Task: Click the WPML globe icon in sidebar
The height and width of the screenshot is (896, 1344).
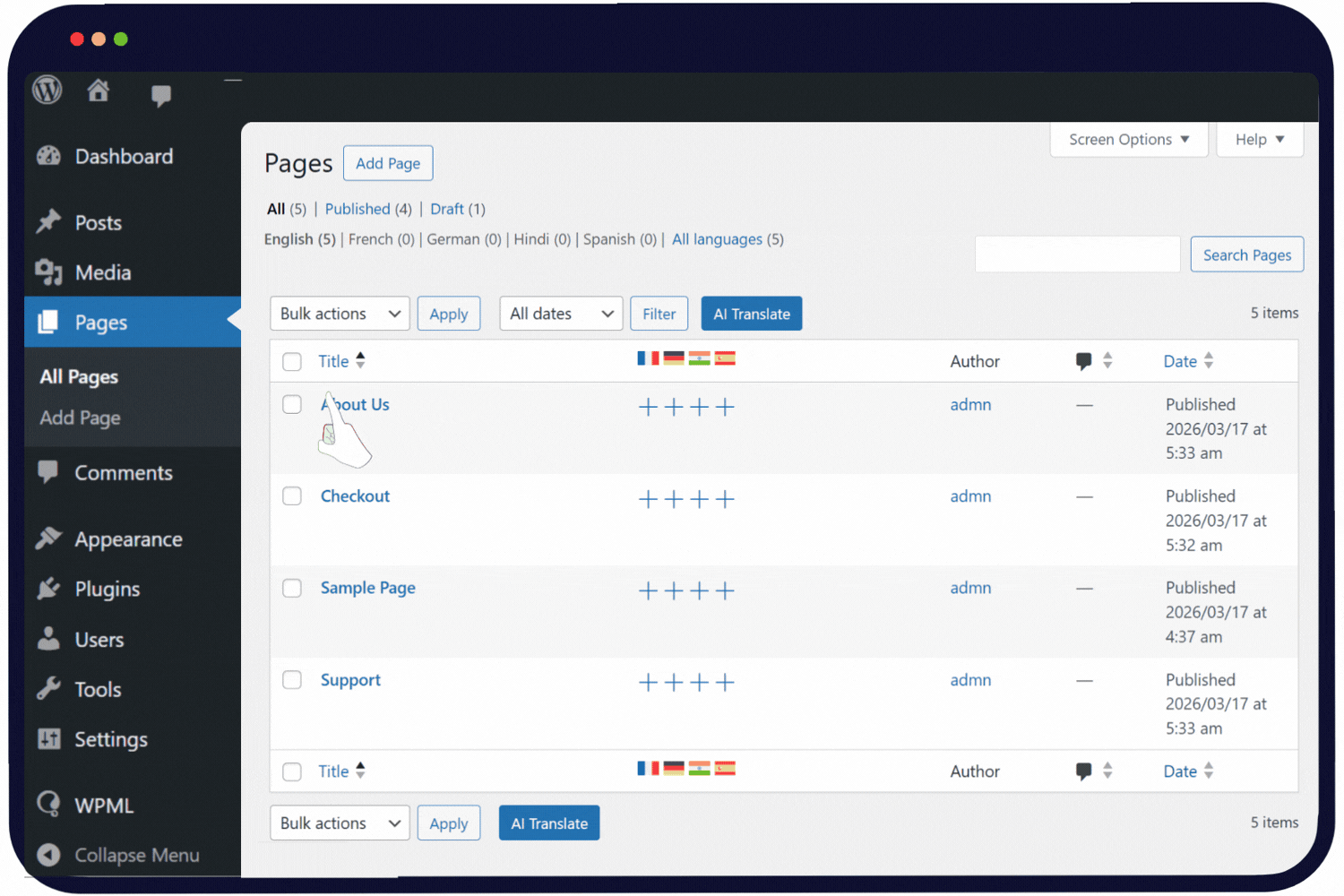Action: (47, 804)
